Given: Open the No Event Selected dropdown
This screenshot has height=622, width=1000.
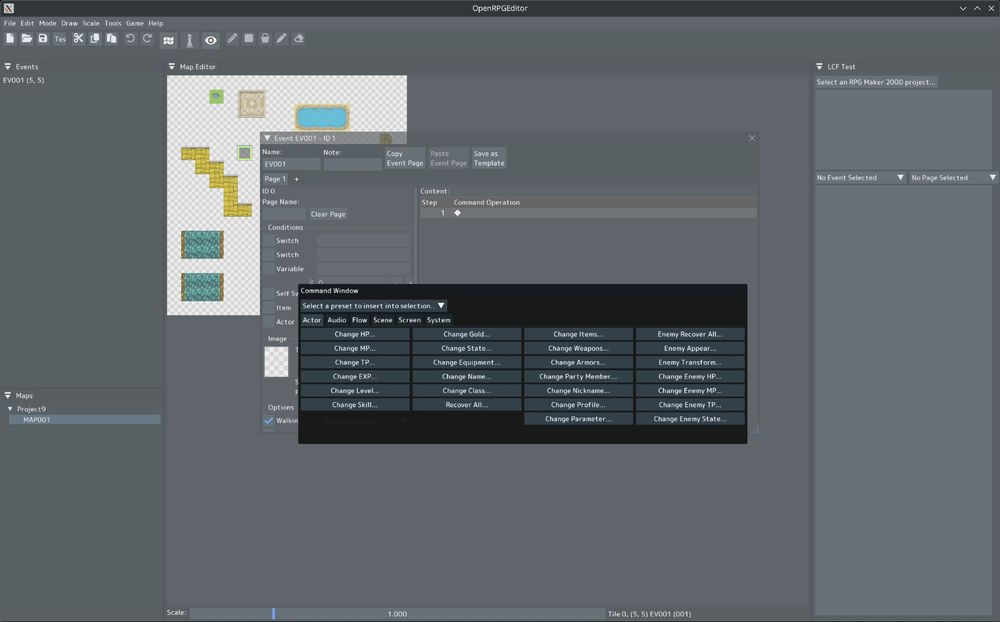Looking at the screenshot, I should point(860,177).
